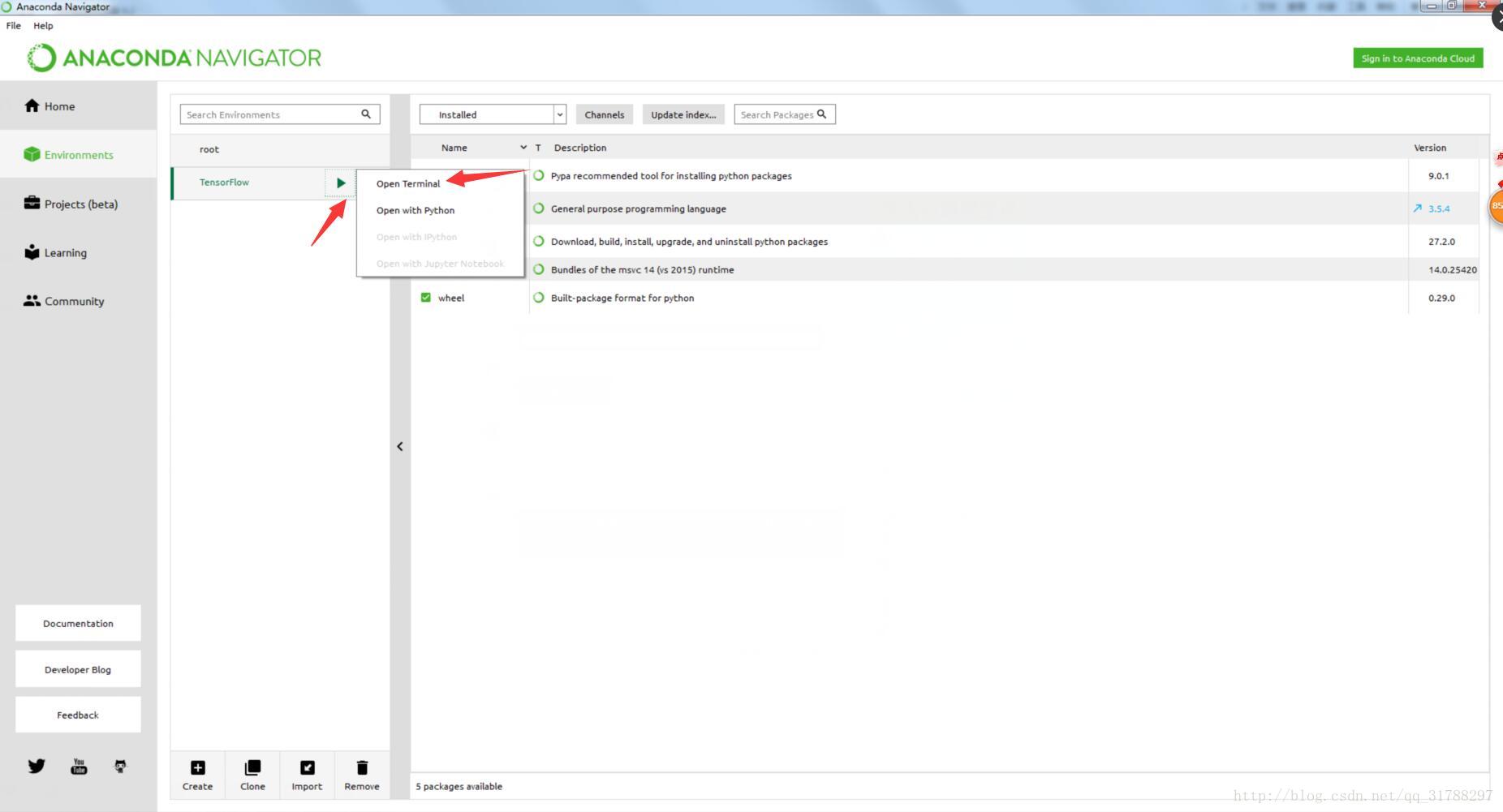The image size is (1503, 812).
Task: Click the magnifier in Search Environments
Action: [366, 114]
